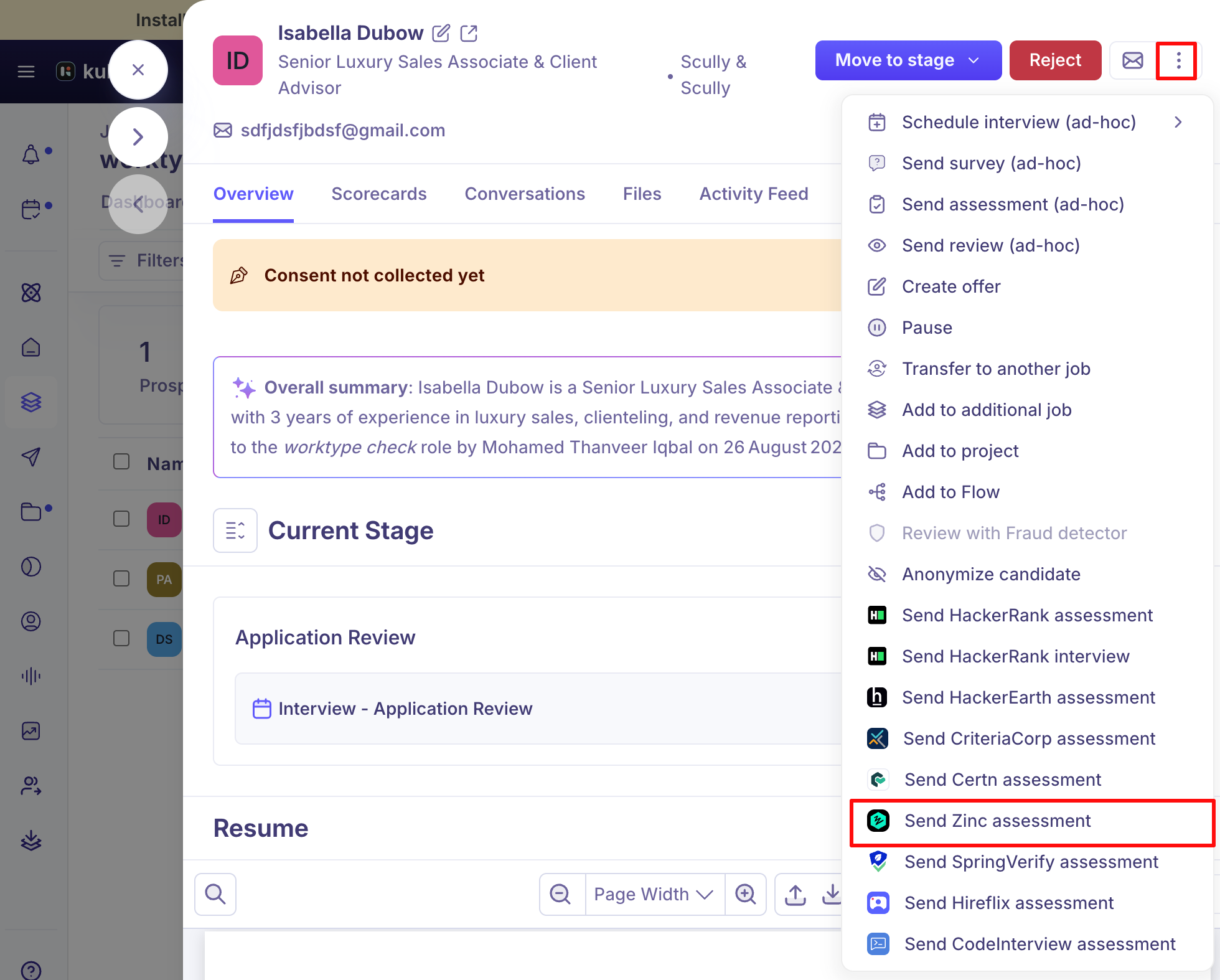Click the red Reject button
This screenshot has width=1220, height=980.
pyautogui.click(x=1055, y=60)
